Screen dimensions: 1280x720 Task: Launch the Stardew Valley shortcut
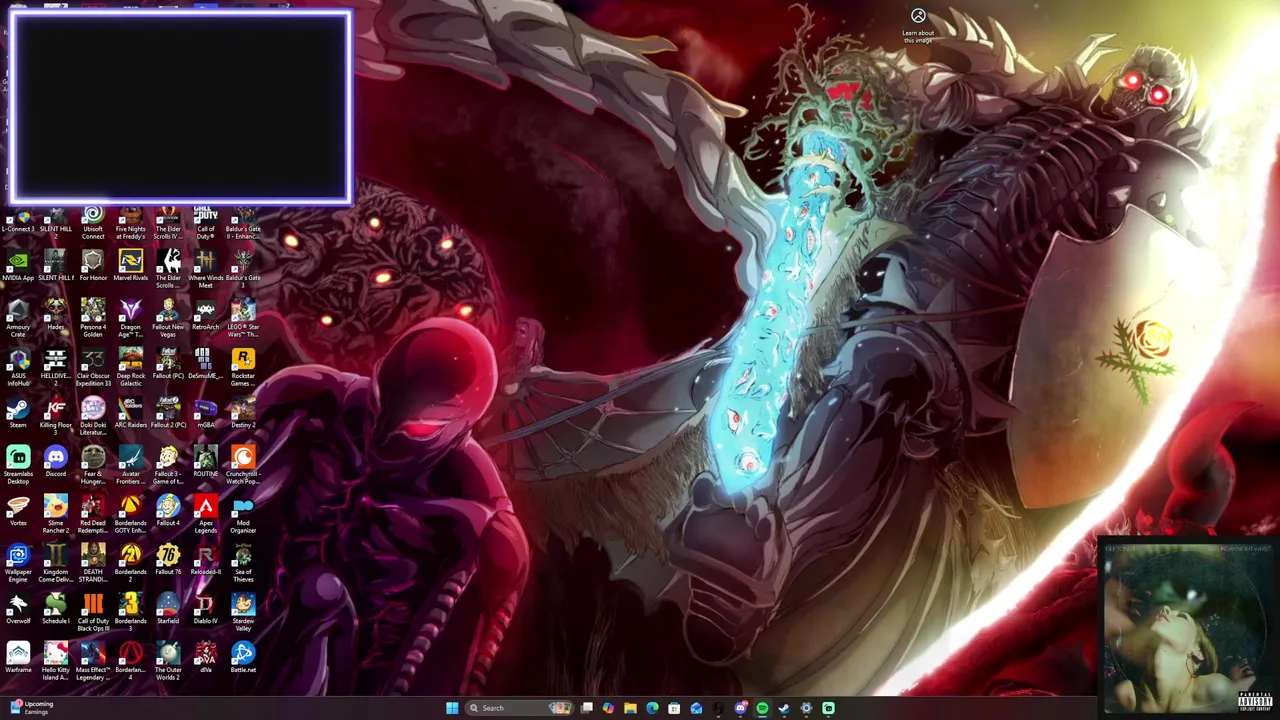pos(243,612)
